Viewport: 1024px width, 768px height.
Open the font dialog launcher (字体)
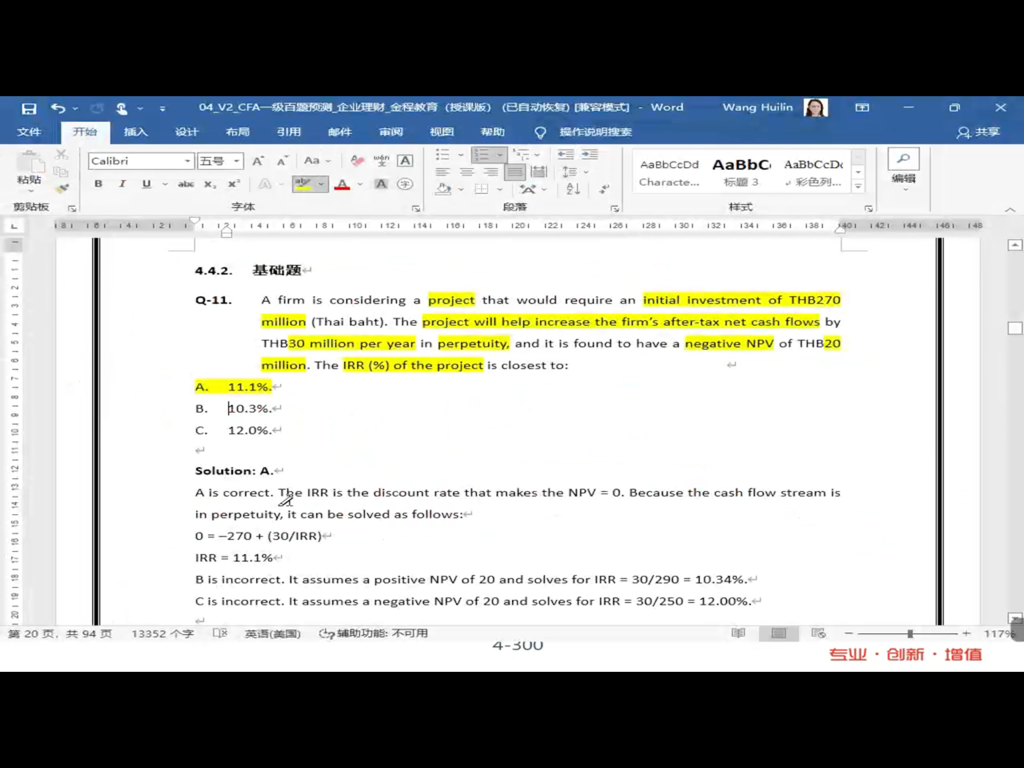pos(415,208)
